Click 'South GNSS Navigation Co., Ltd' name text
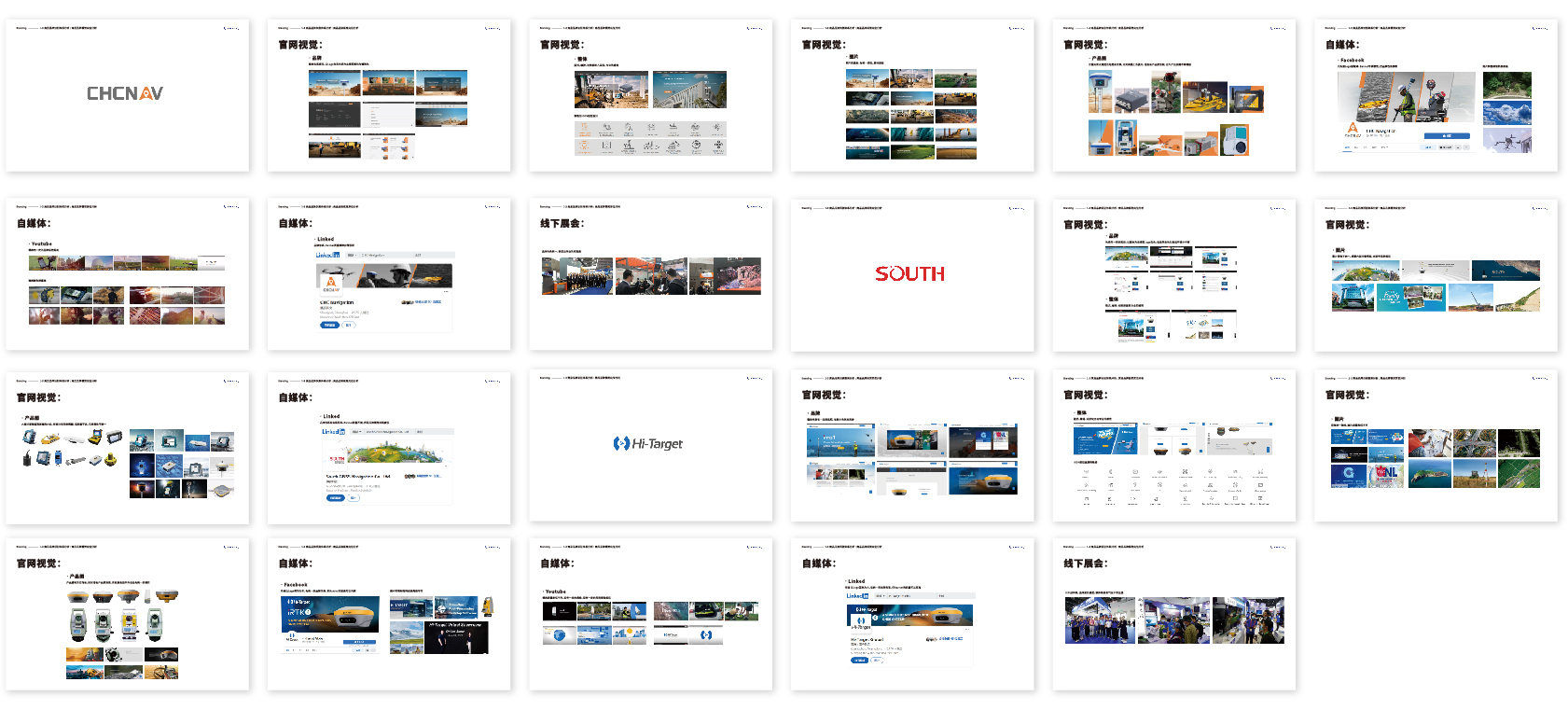Viewport: 1568px width, 710px height. [358, 477]
